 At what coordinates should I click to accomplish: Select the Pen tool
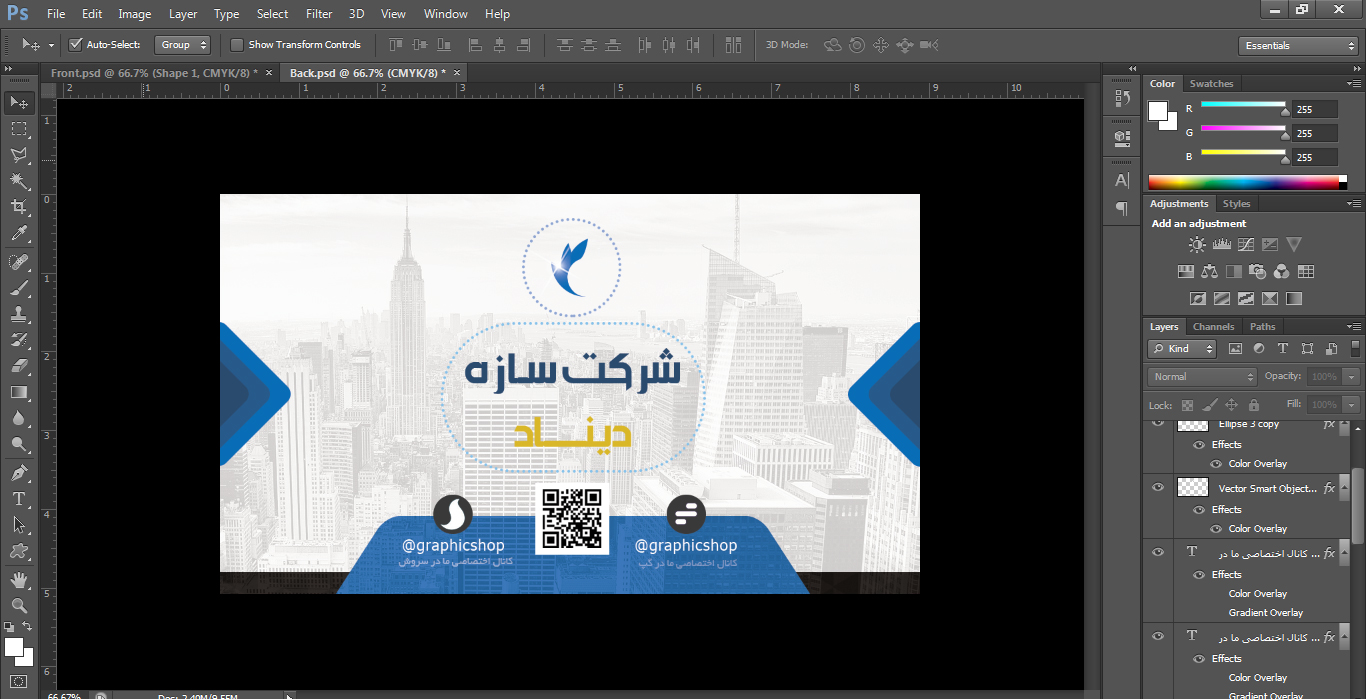click(x=18, y=472)
